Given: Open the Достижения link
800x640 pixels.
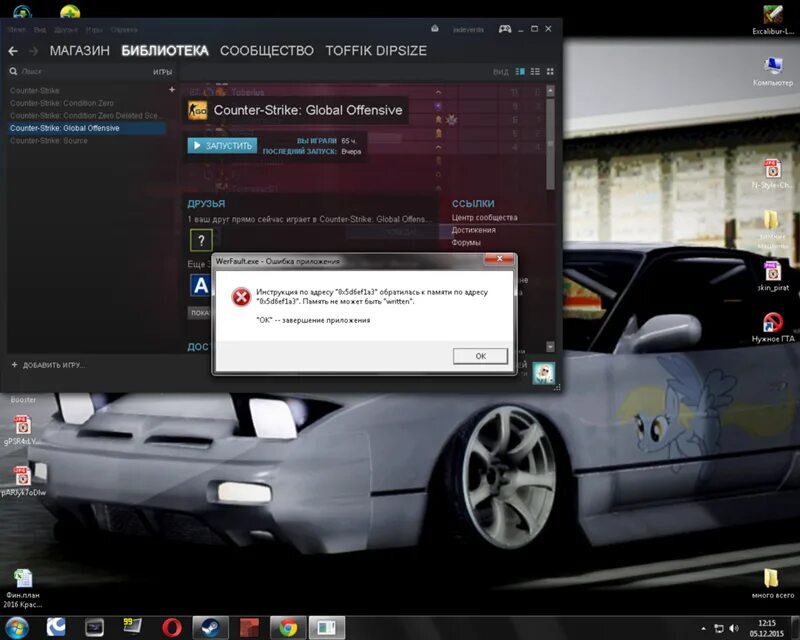Looking at the screenshot, I should pyautogui.click(x=473, y=230).
